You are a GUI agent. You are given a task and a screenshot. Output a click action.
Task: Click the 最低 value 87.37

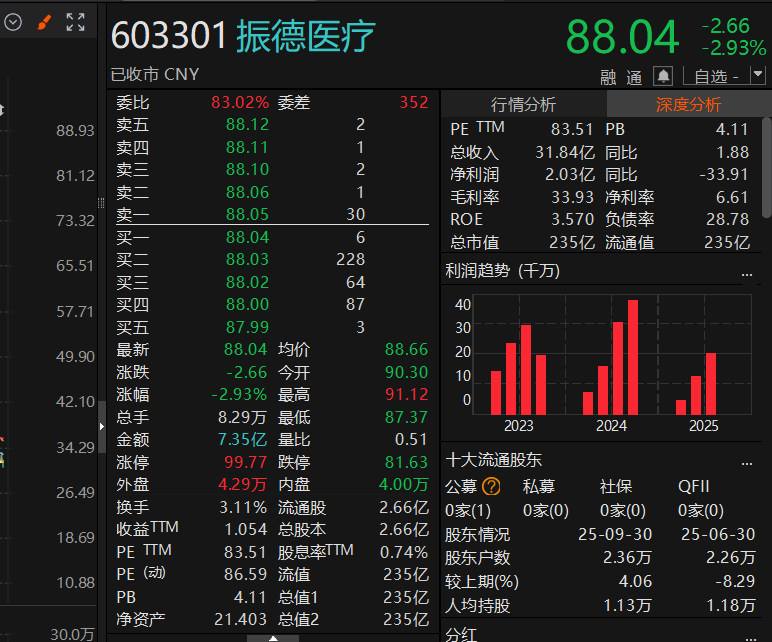coord(406,417)
